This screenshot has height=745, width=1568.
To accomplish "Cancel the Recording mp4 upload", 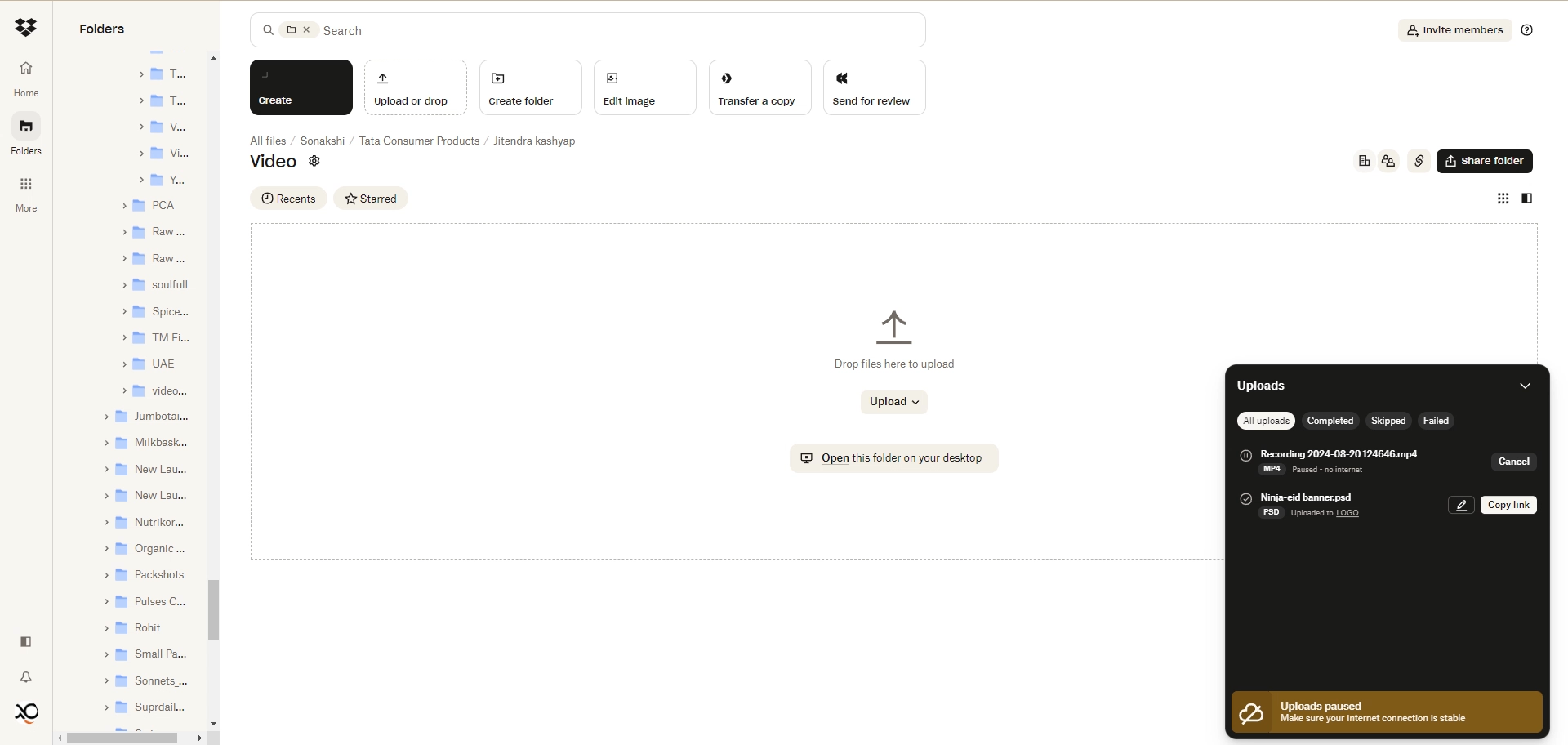I will (1514, 462).
